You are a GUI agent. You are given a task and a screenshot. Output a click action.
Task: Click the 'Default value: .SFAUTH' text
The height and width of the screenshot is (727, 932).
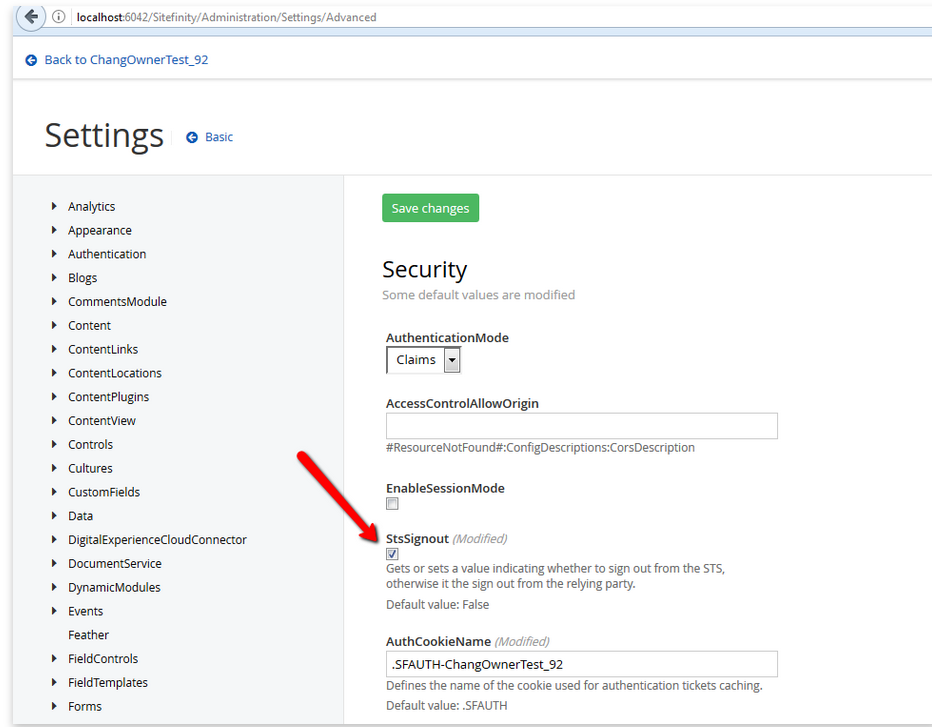pyautogui.click(x=446, y=706)
